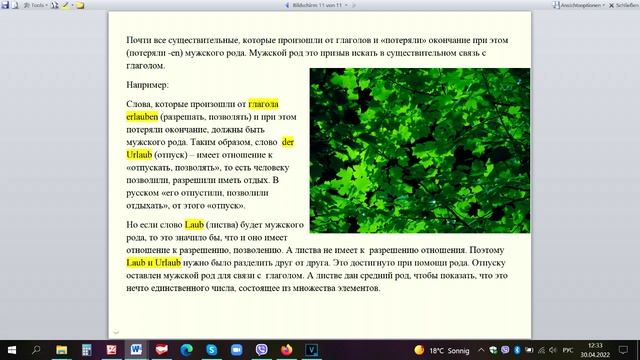Click the Save icon in Word toolbar
Image resolution: width=640 pixels, height=360 pixels.
(5, 5)
